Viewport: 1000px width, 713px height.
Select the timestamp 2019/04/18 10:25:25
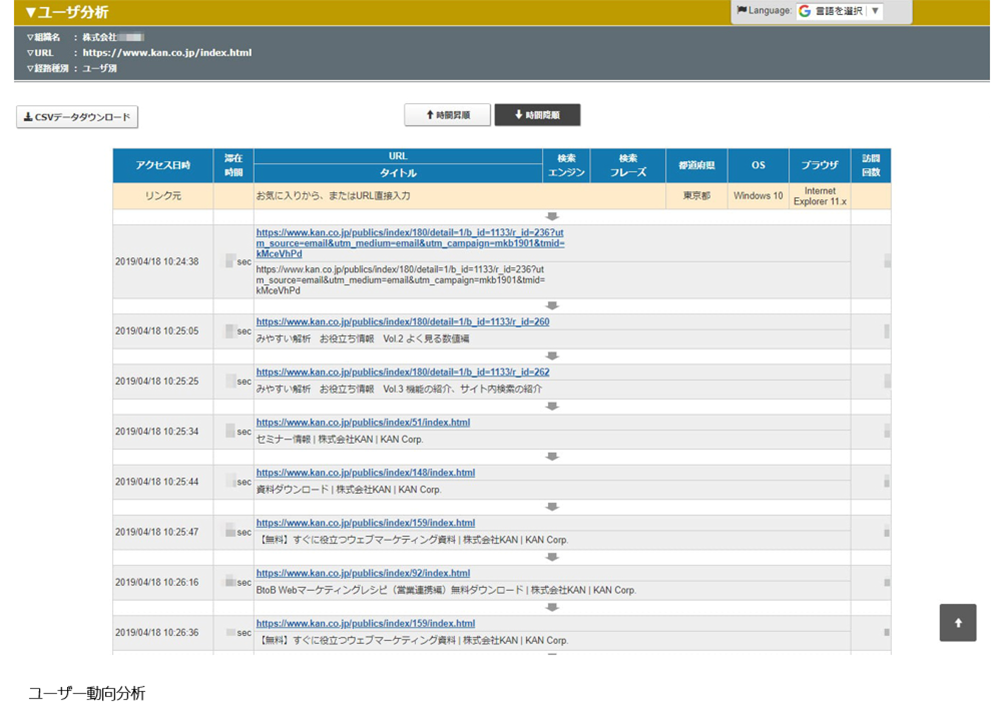(x=157, y=381)
